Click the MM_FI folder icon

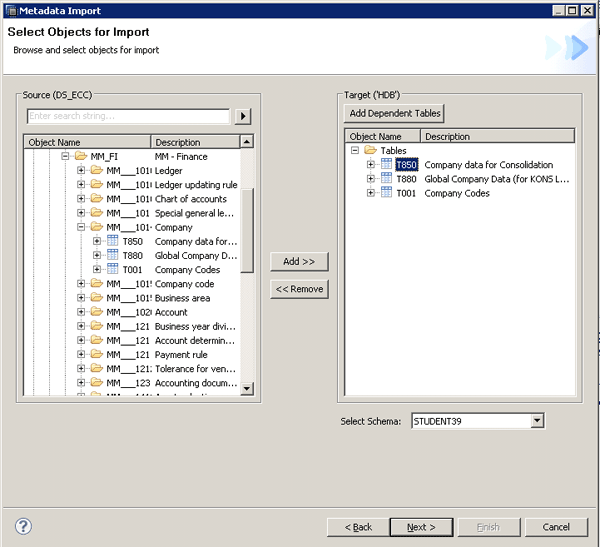point(81,157)
